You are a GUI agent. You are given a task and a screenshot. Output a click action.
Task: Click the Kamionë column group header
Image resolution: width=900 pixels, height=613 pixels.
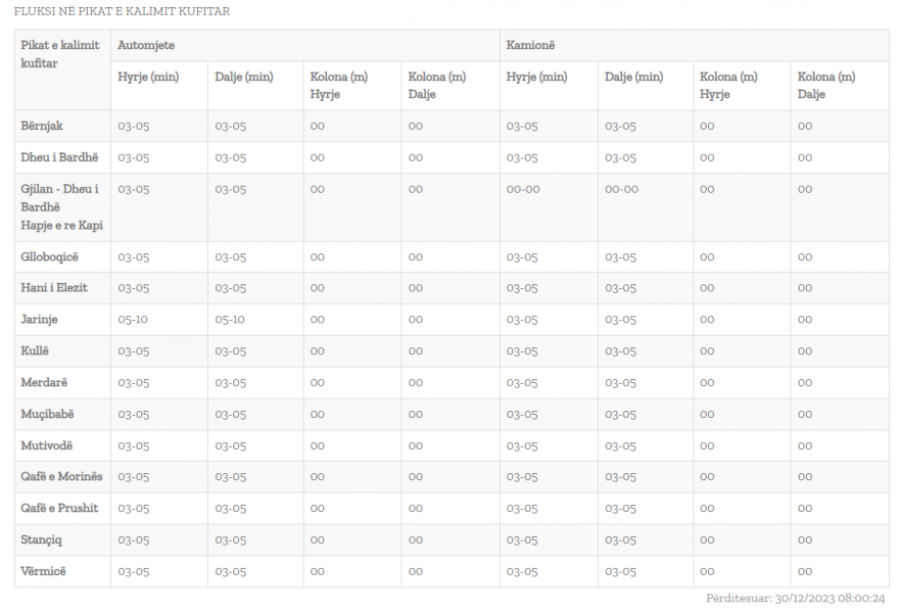tap(531, 46)
